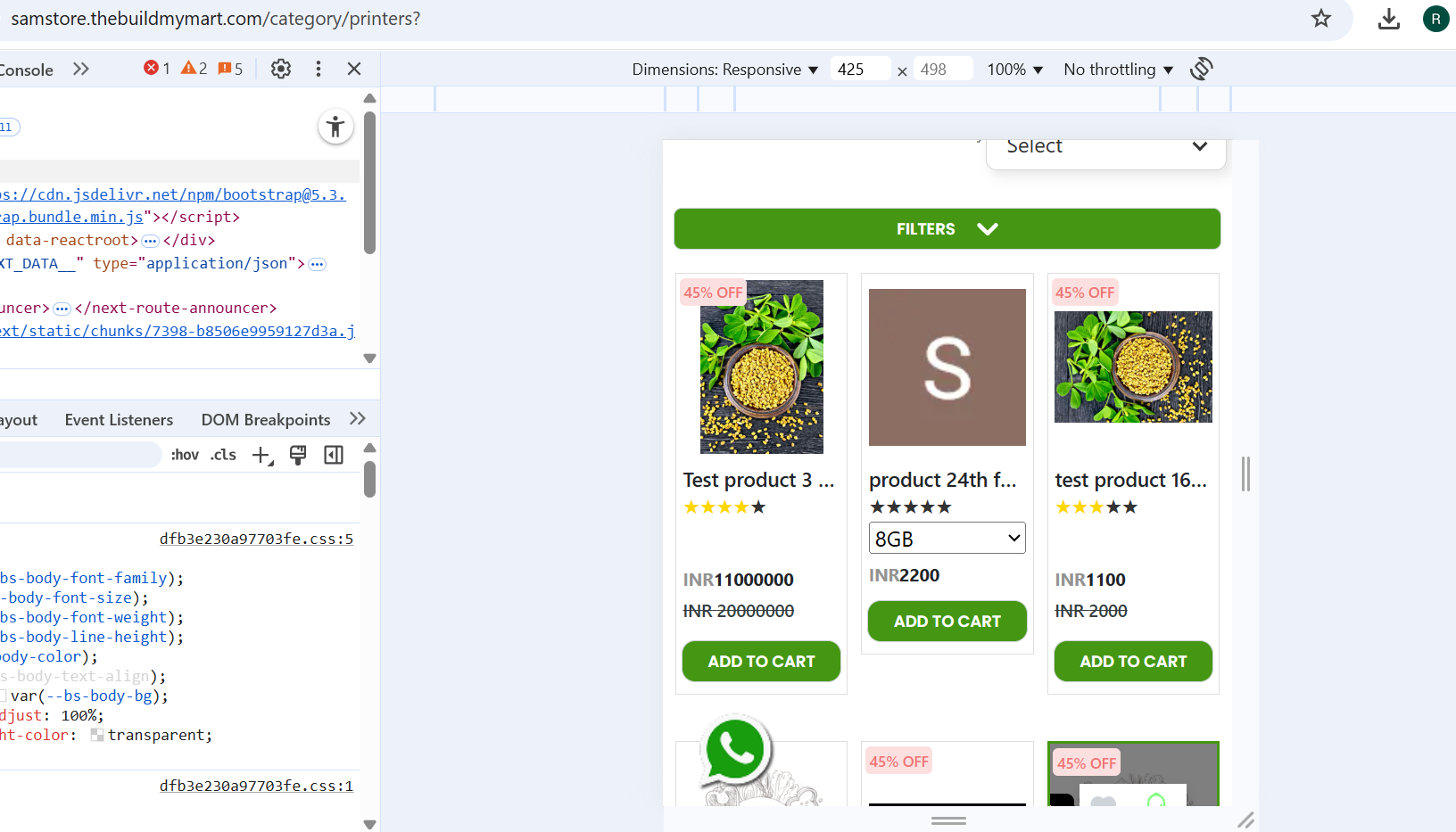Open the DOM Breakpoints tab
This screenshot has width=1456, height=832.
click(x=266, y=420)
